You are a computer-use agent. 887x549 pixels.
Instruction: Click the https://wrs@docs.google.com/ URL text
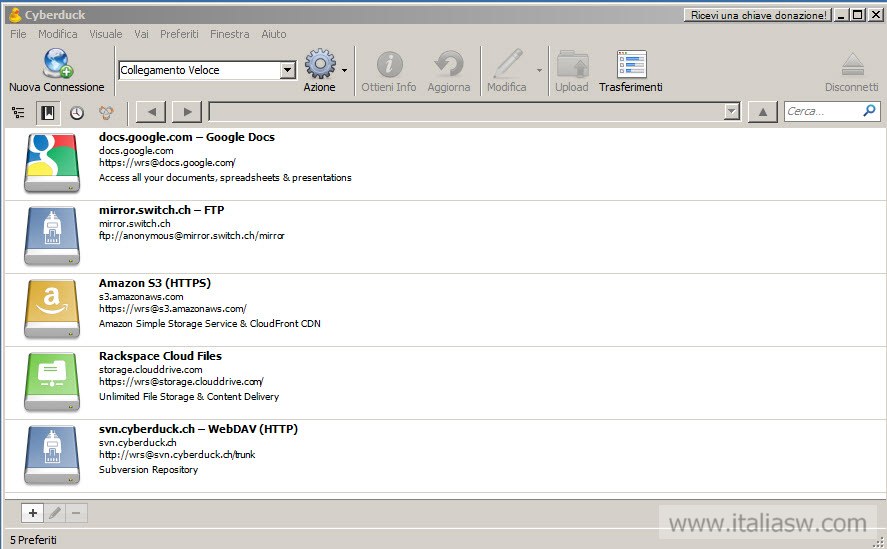pos(167,163)
